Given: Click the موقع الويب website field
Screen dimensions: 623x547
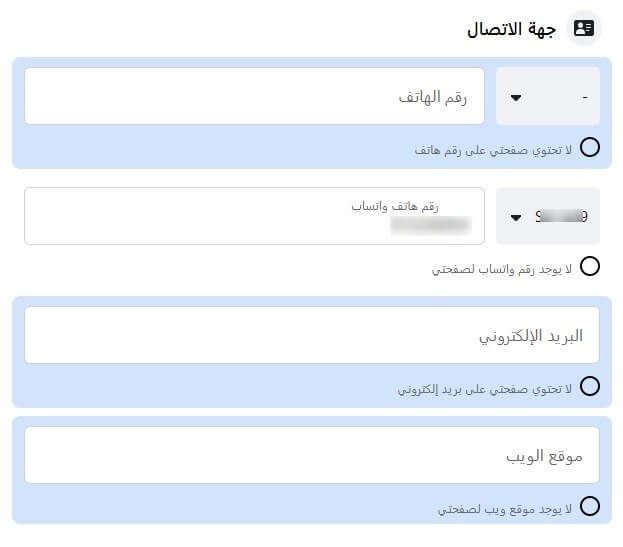Looking at the screenshot, I should 311,455.
